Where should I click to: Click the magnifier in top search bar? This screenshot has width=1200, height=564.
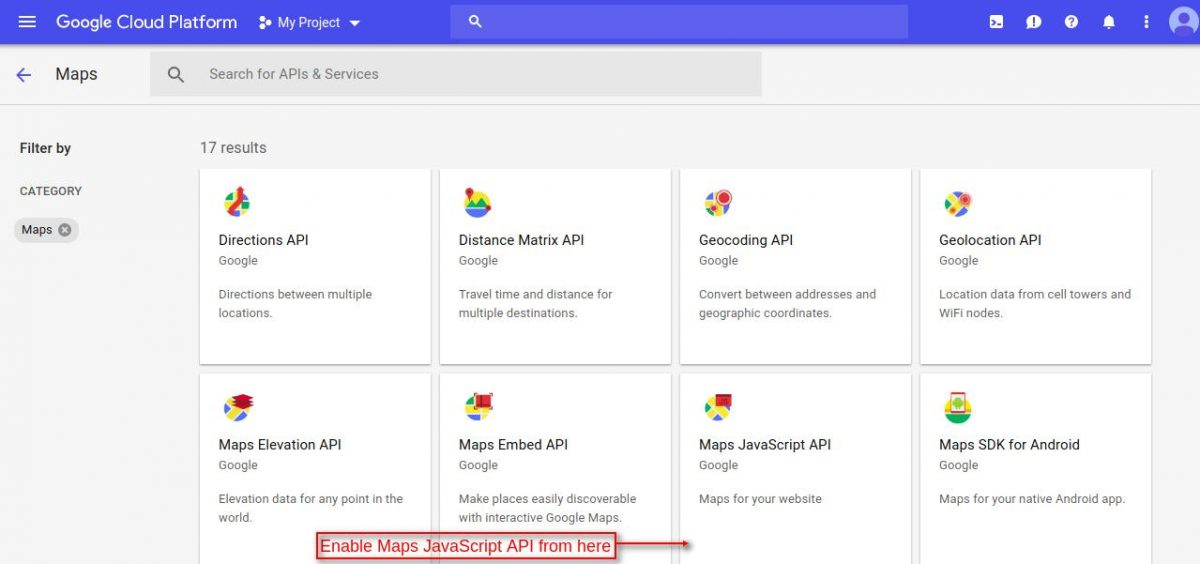(475, 21)
